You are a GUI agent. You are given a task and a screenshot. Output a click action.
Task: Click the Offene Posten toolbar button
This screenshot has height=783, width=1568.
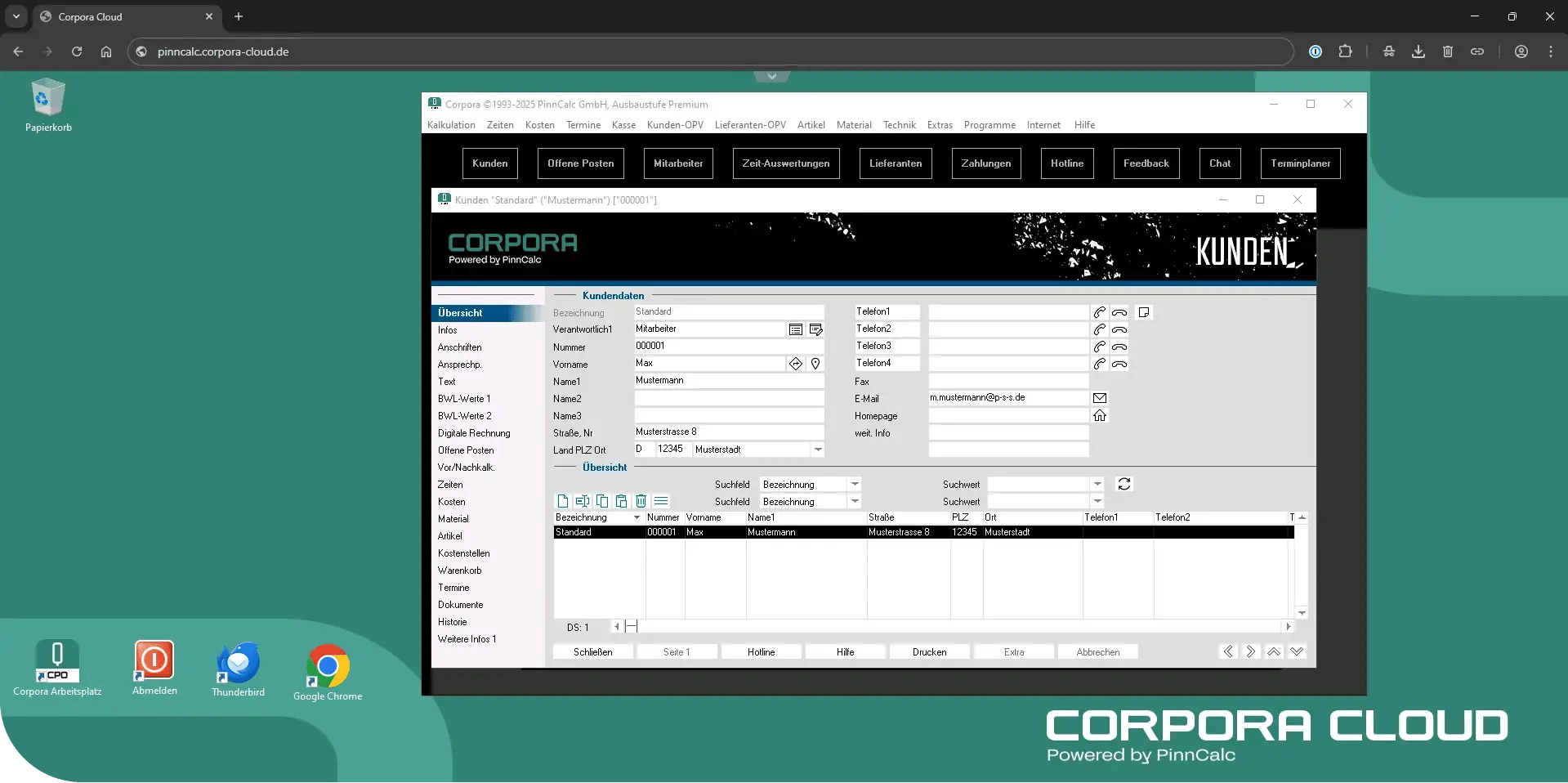pos(581,163)
